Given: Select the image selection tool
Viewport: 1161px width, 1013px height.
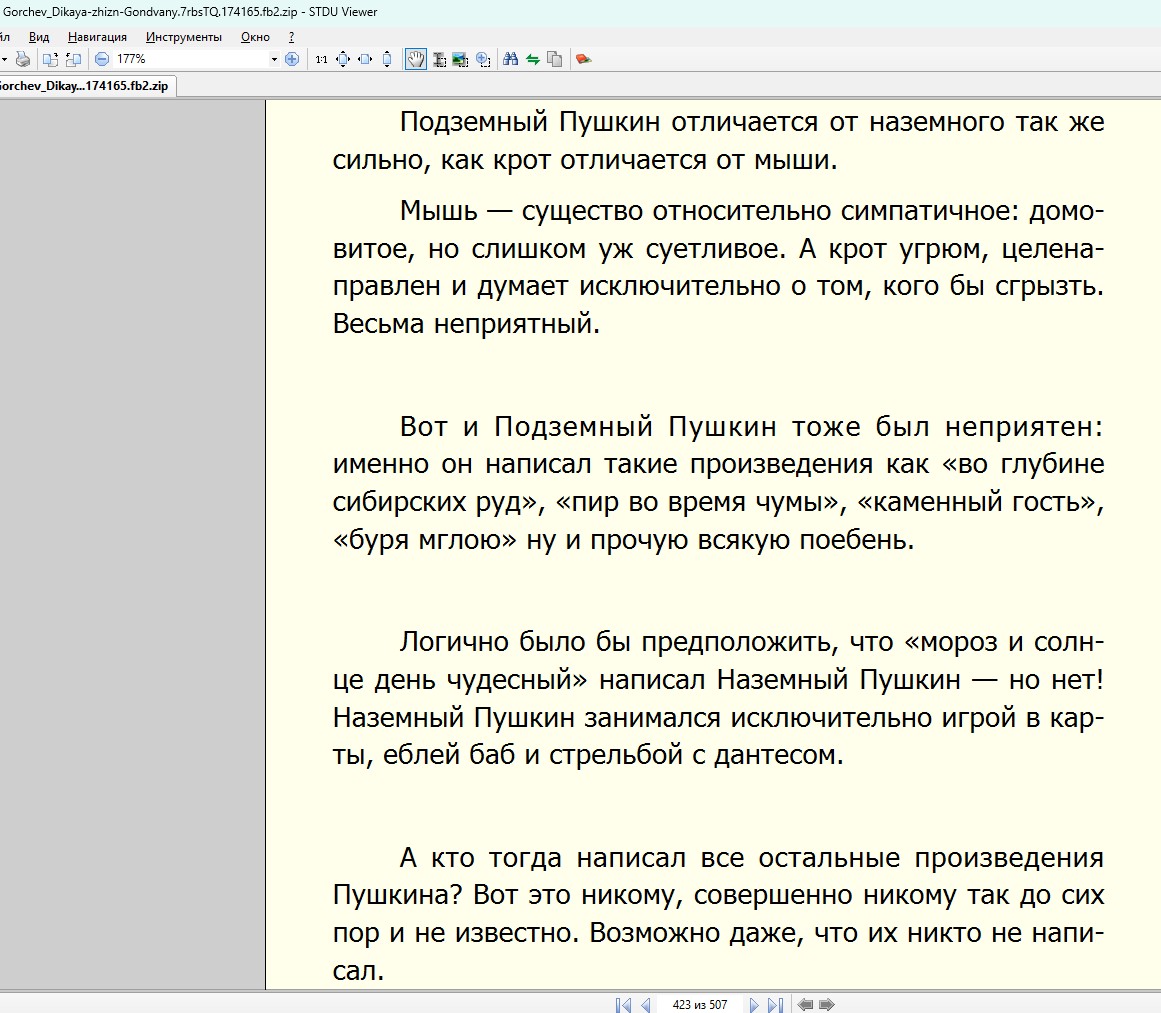Looking at the screenshot, I should pyautogui.click(x=461, y=59).
